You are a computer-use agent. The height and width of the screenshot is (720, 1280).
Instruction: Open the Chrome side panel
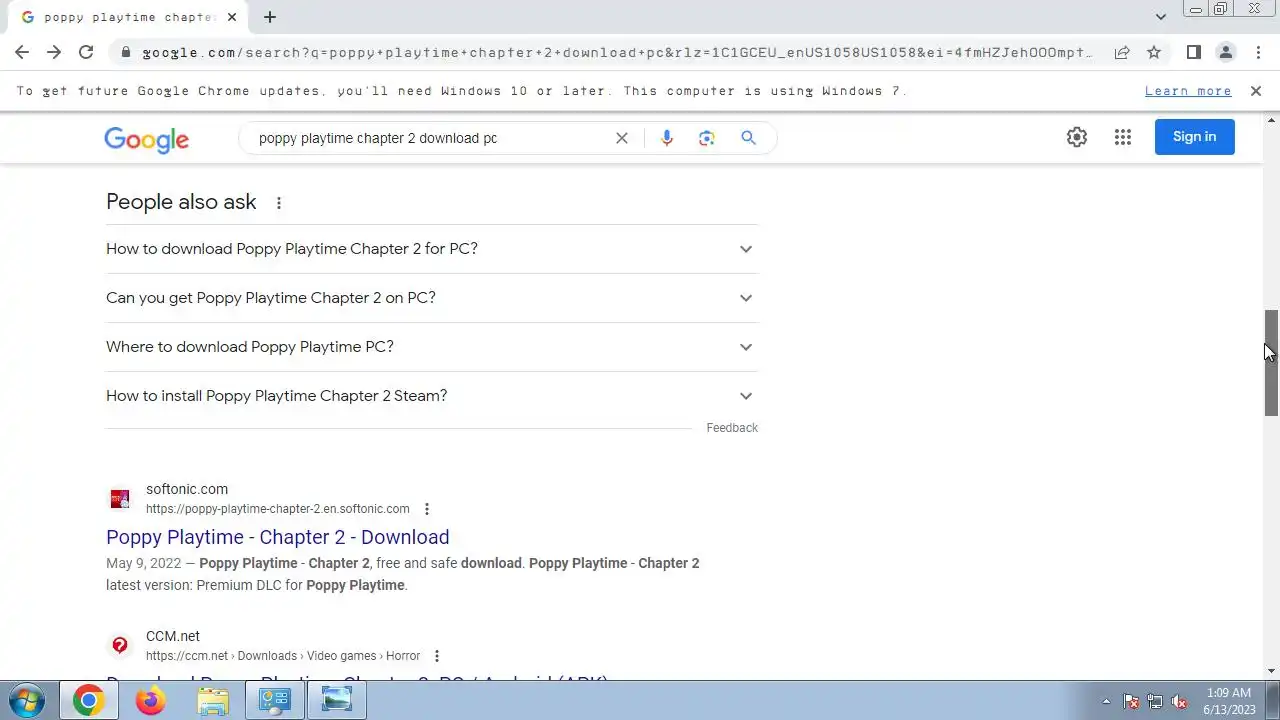tap(1194, 52)
